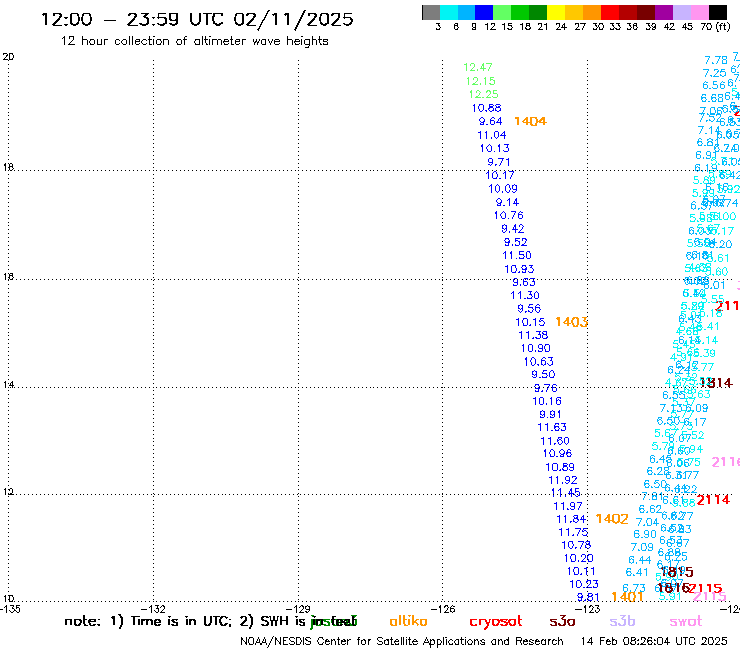Select the lavender swatch in the legend
Screen dimensions: 740x650
coord(681,12)
